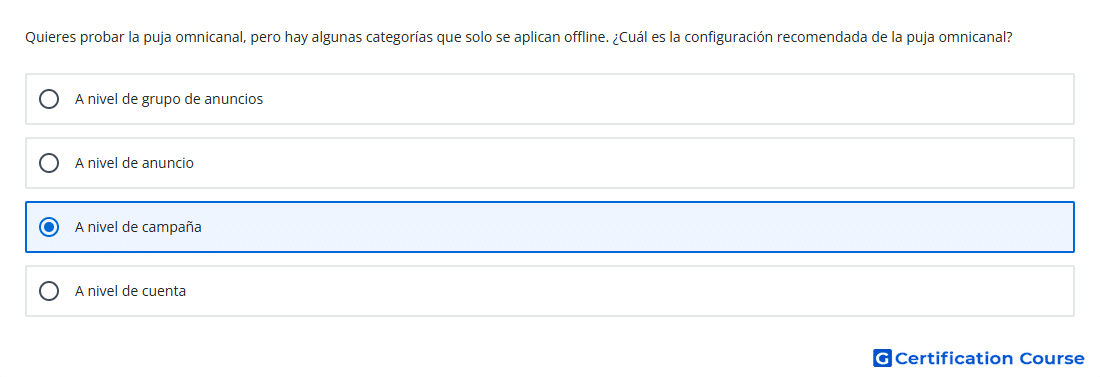Click empty space in grupo de anuncios option box
The height and width of the screenshot is (377, 1100).
[x=666, y=99]
